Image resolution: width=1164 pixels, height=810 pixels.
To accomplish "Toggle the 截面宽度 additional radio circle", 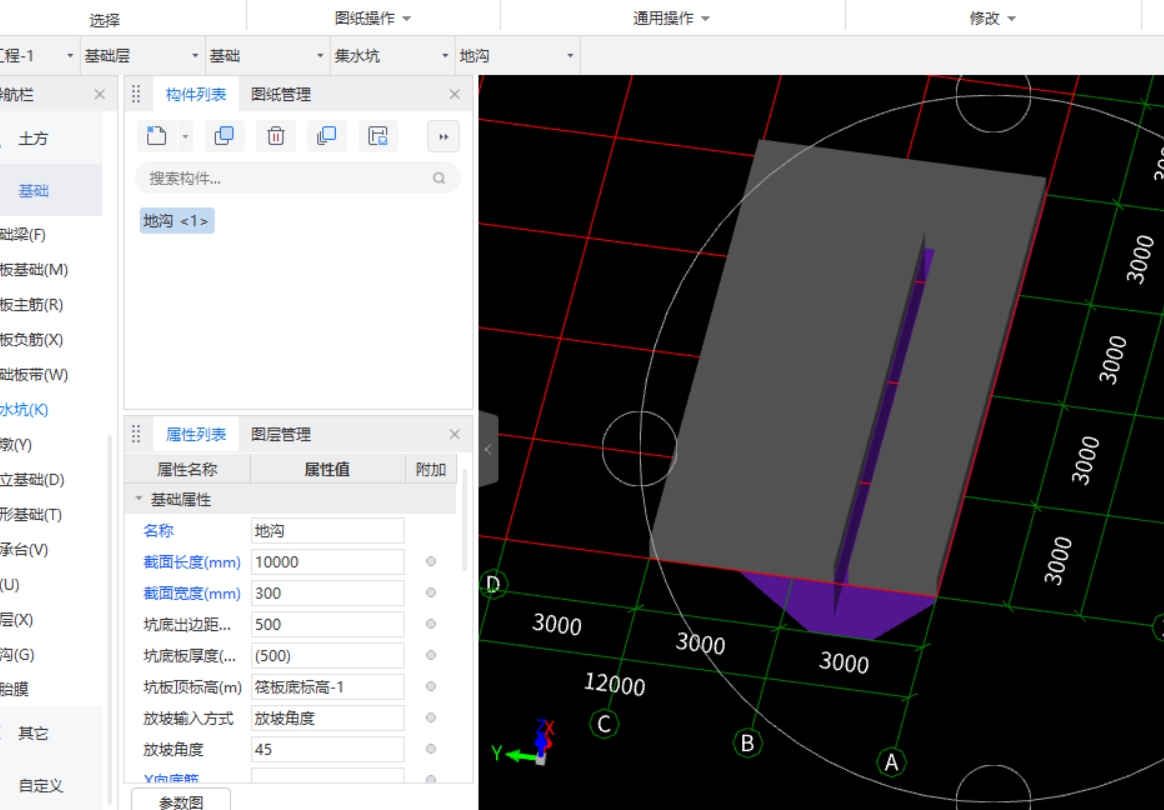I will pos(431,592).
